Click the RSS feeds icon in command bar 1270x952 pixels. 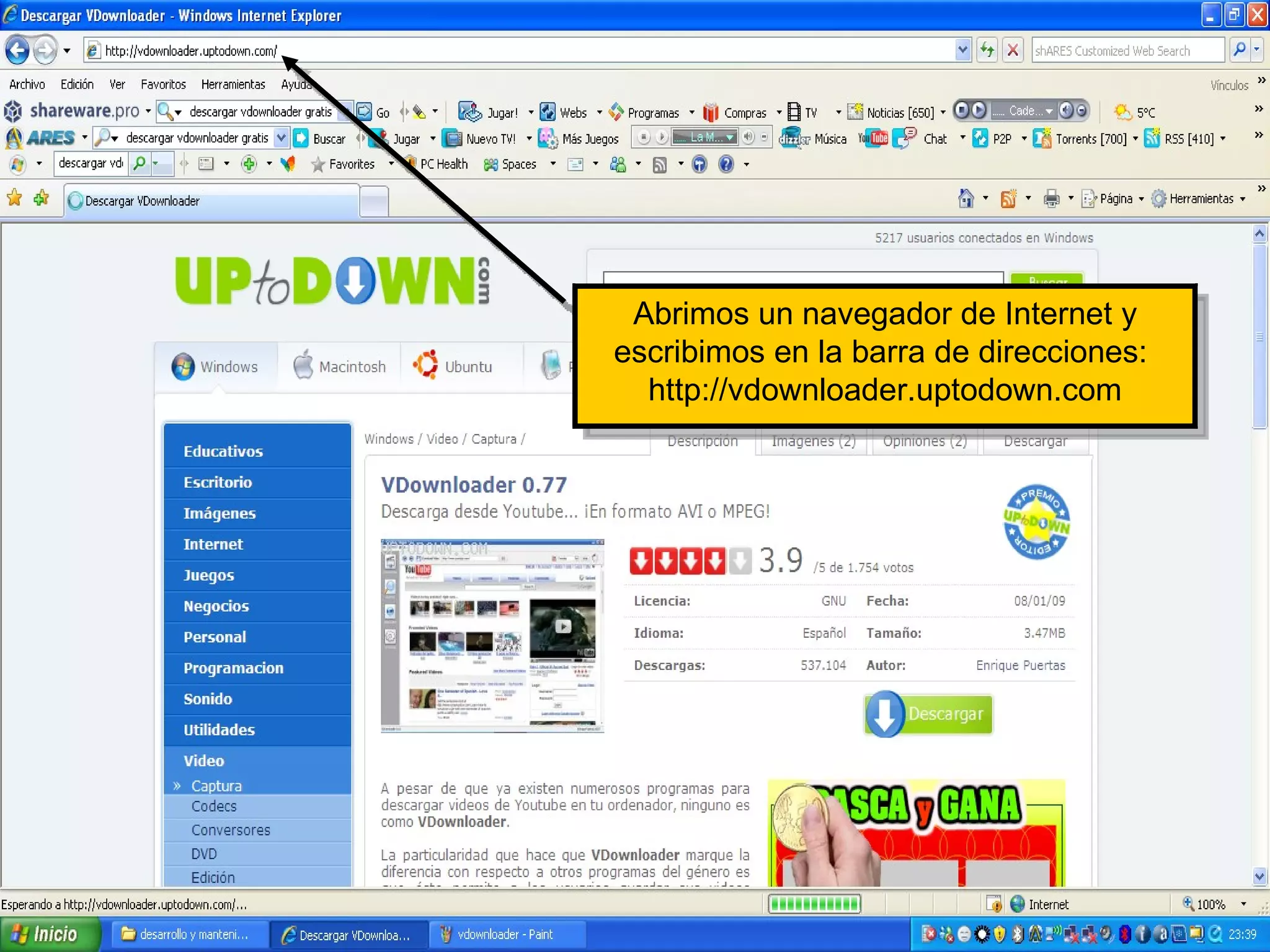click(1009, 198)
